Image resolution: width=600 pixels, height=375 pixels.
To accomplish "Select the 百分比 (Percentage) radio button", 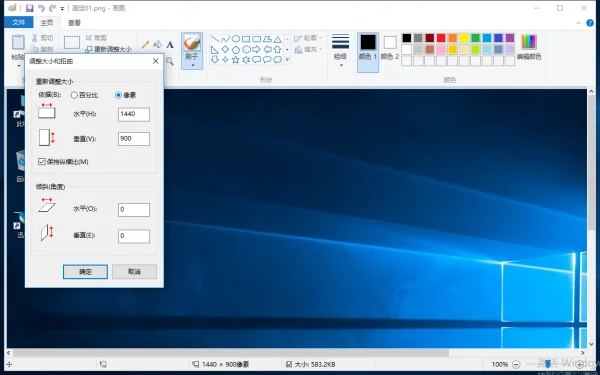I will point(74,95).
